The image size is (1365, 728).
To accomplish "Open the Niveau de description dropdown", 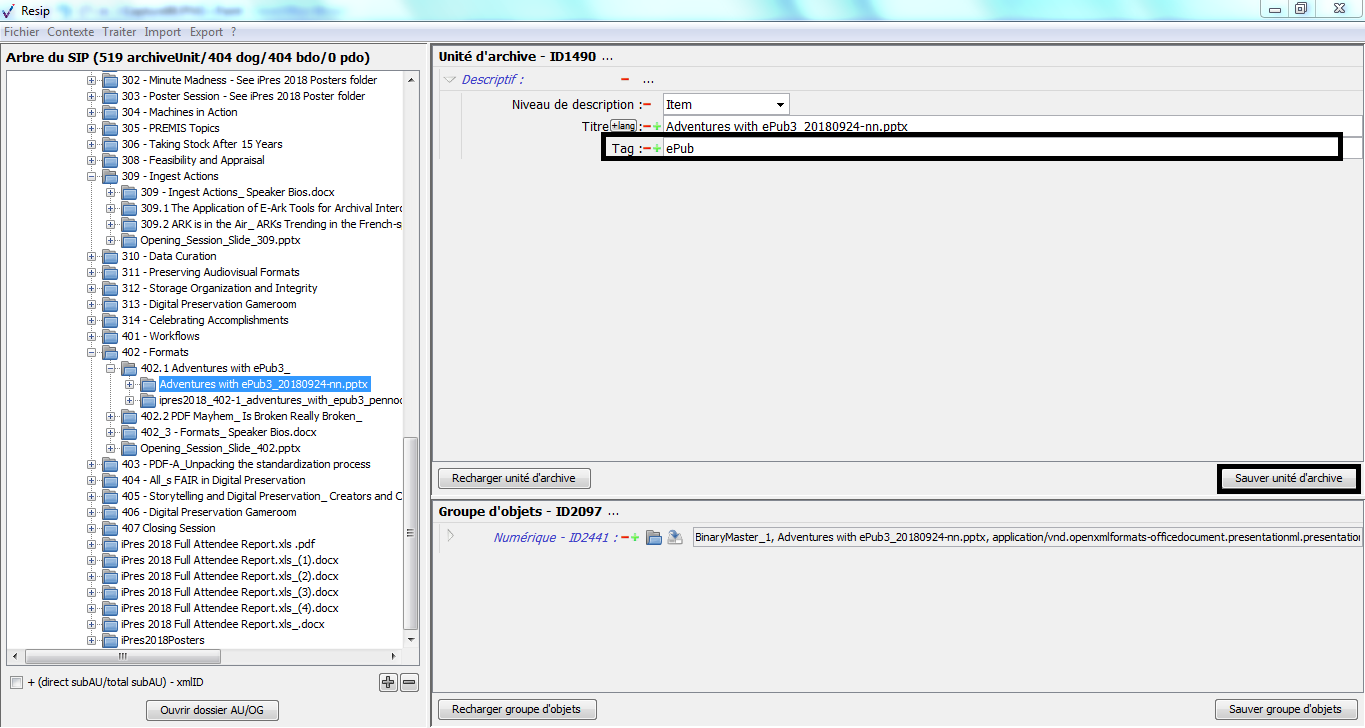I will (779, 104).
